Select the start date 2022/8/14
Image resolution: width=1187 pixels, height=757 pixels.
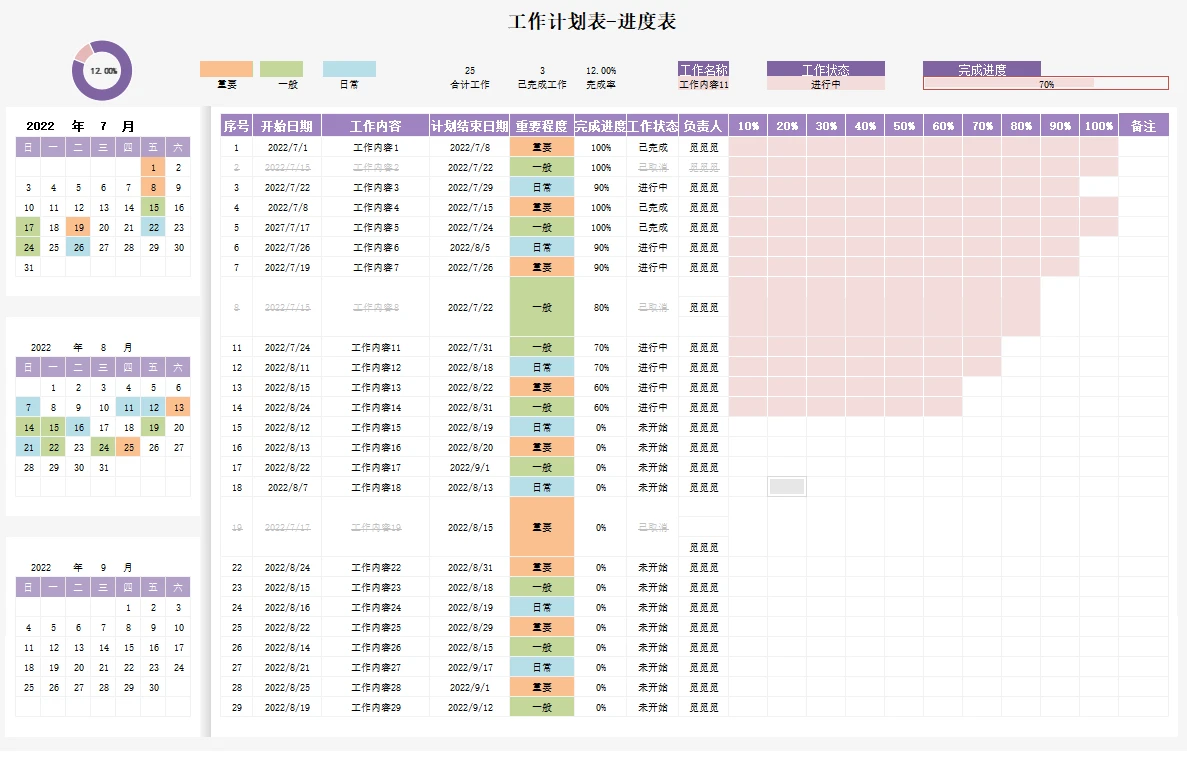[x=287, y=648]
